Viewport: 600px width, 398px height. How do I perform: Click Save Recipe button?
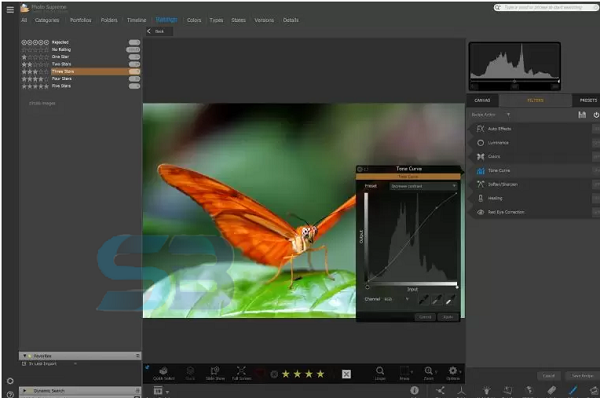pyautogui.click(x=582, y=376)
